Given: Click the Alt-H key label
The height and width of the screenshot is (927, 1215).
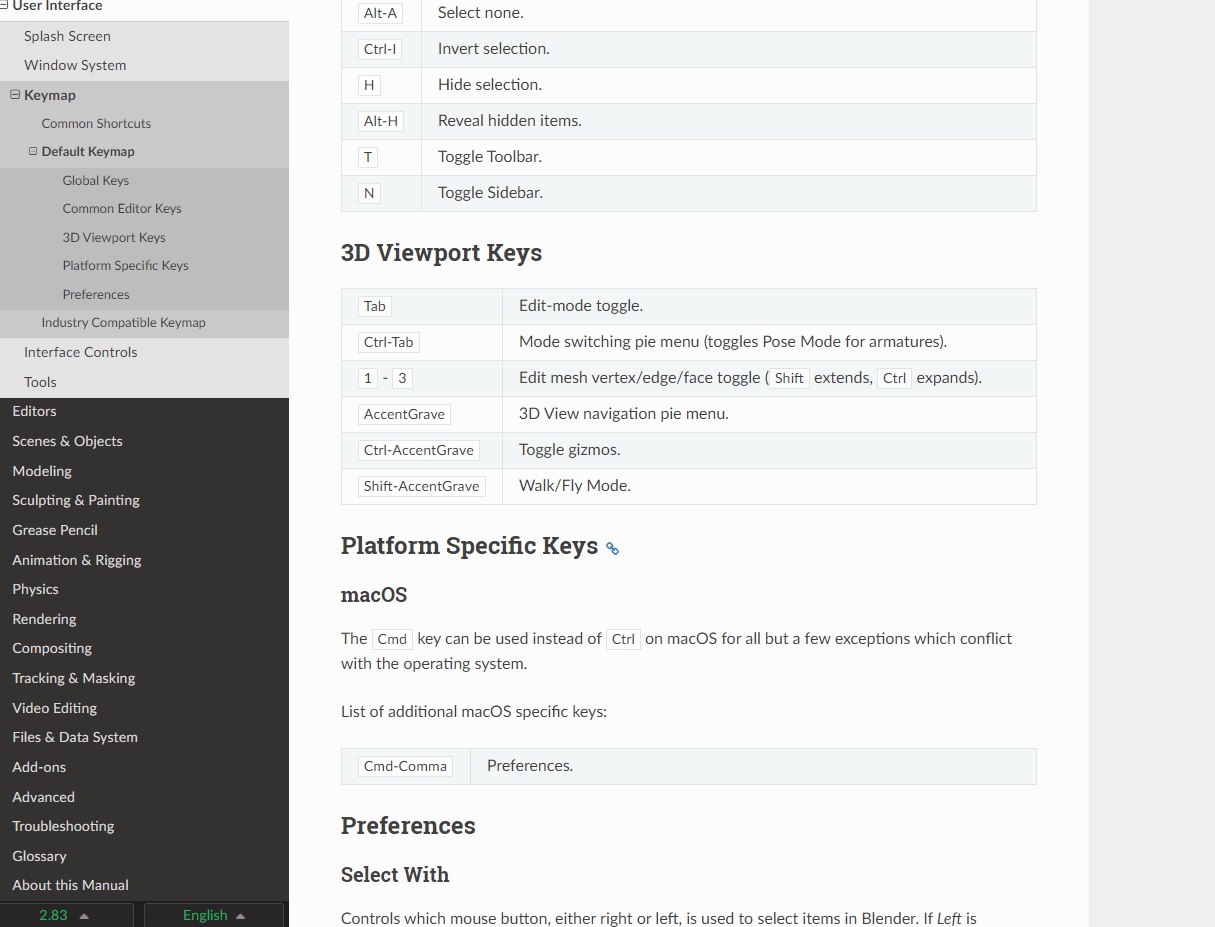Looking at the screenshot, I should (x=381, y=121).
